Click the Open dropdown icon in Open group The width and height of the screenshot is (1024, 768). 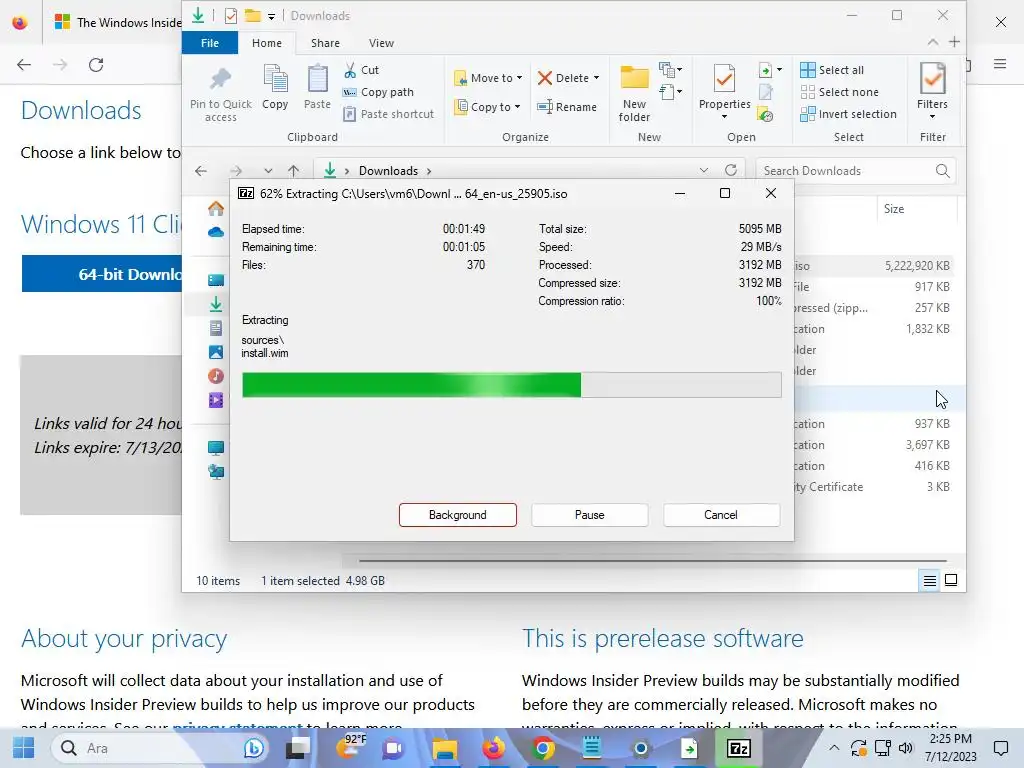coord(770,70)
